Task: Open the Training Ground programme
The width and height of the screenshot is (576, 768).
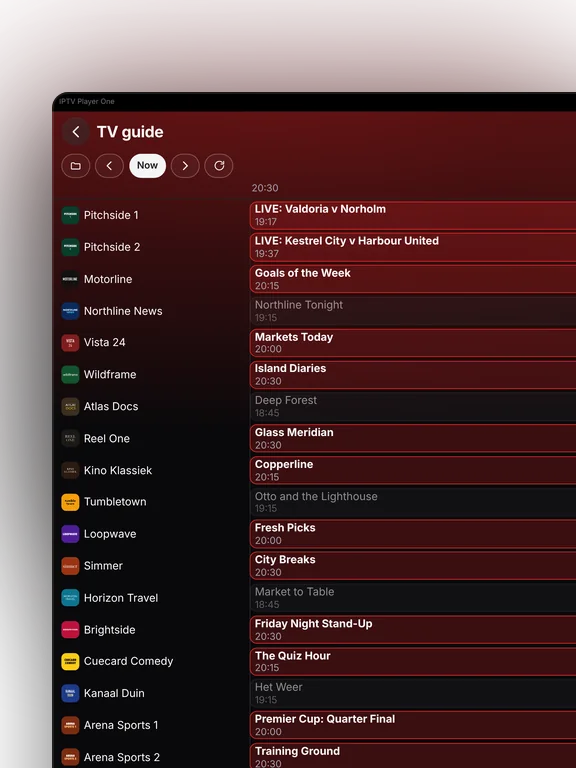Action: coord(413,756)
